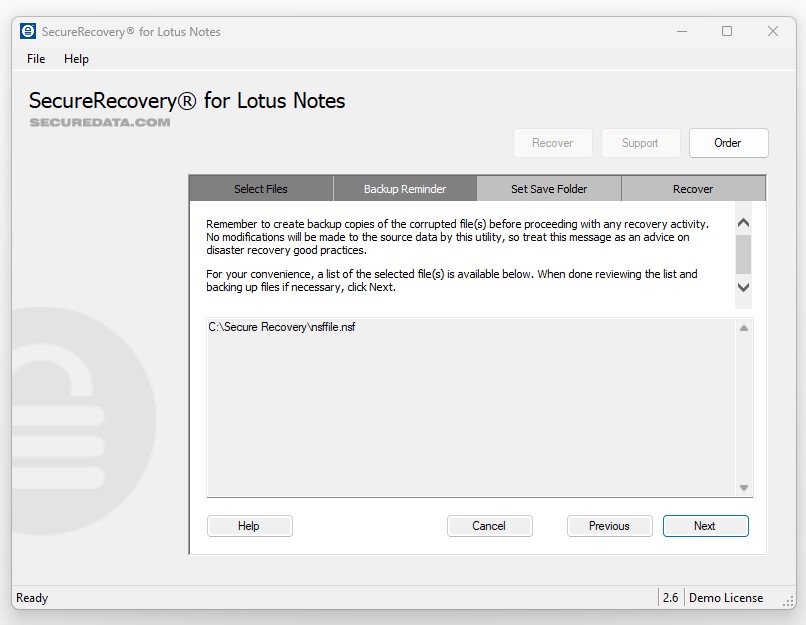The width and height of the screenshot is (806, 625).
Task: Click the scrollbar down arrow of instructions pane
Action: point(743,288)
